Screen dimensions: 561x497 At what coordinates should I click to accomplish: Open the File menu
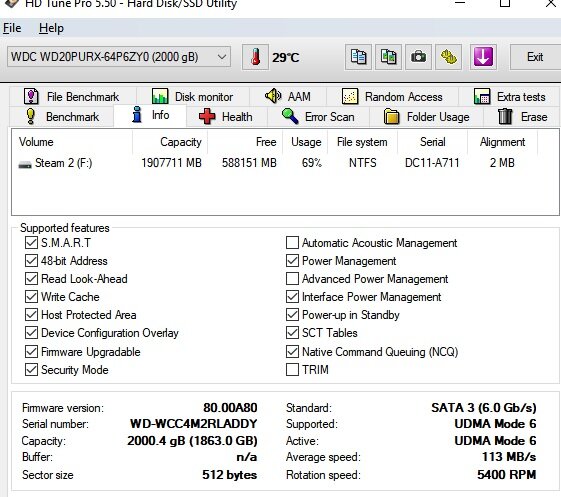12,28
